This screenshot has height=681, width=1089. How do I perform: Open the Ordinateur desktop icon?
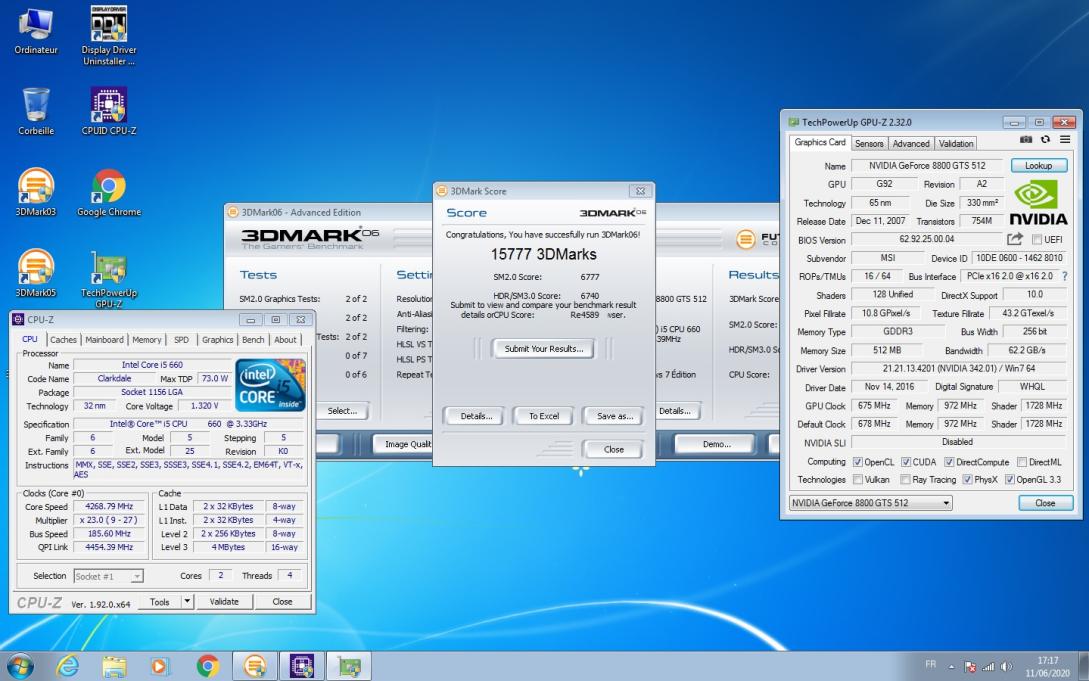click(x=35, y=31)
